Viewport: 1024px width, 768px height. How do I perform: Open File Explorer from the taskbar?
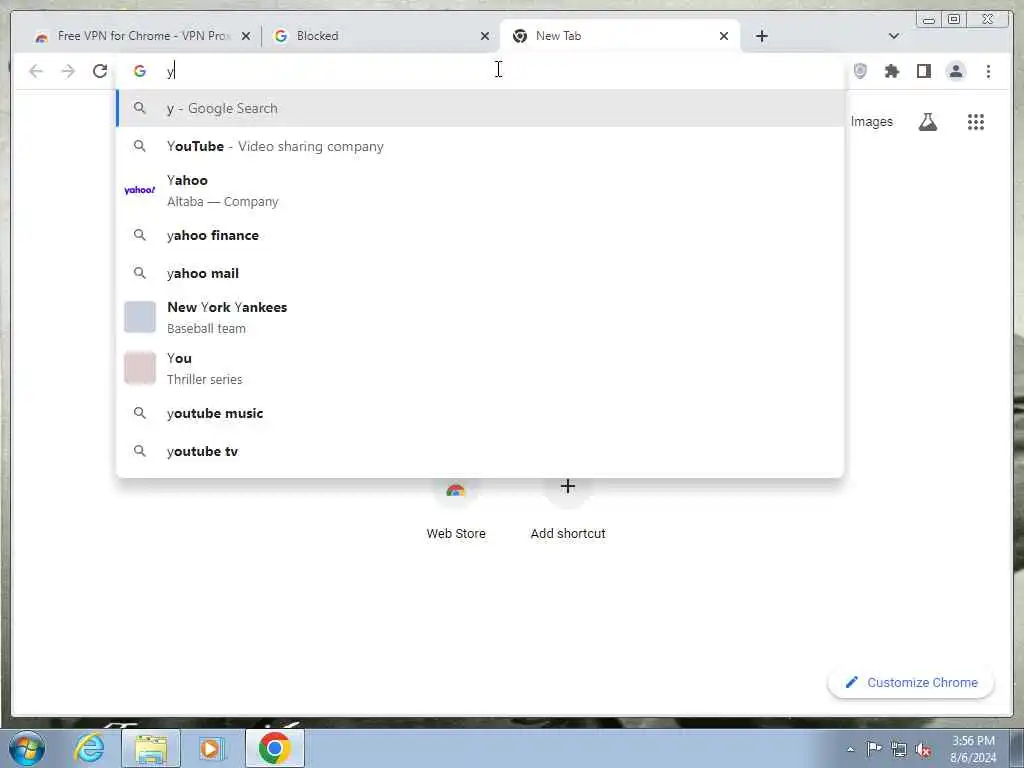(x=151, y=748)
